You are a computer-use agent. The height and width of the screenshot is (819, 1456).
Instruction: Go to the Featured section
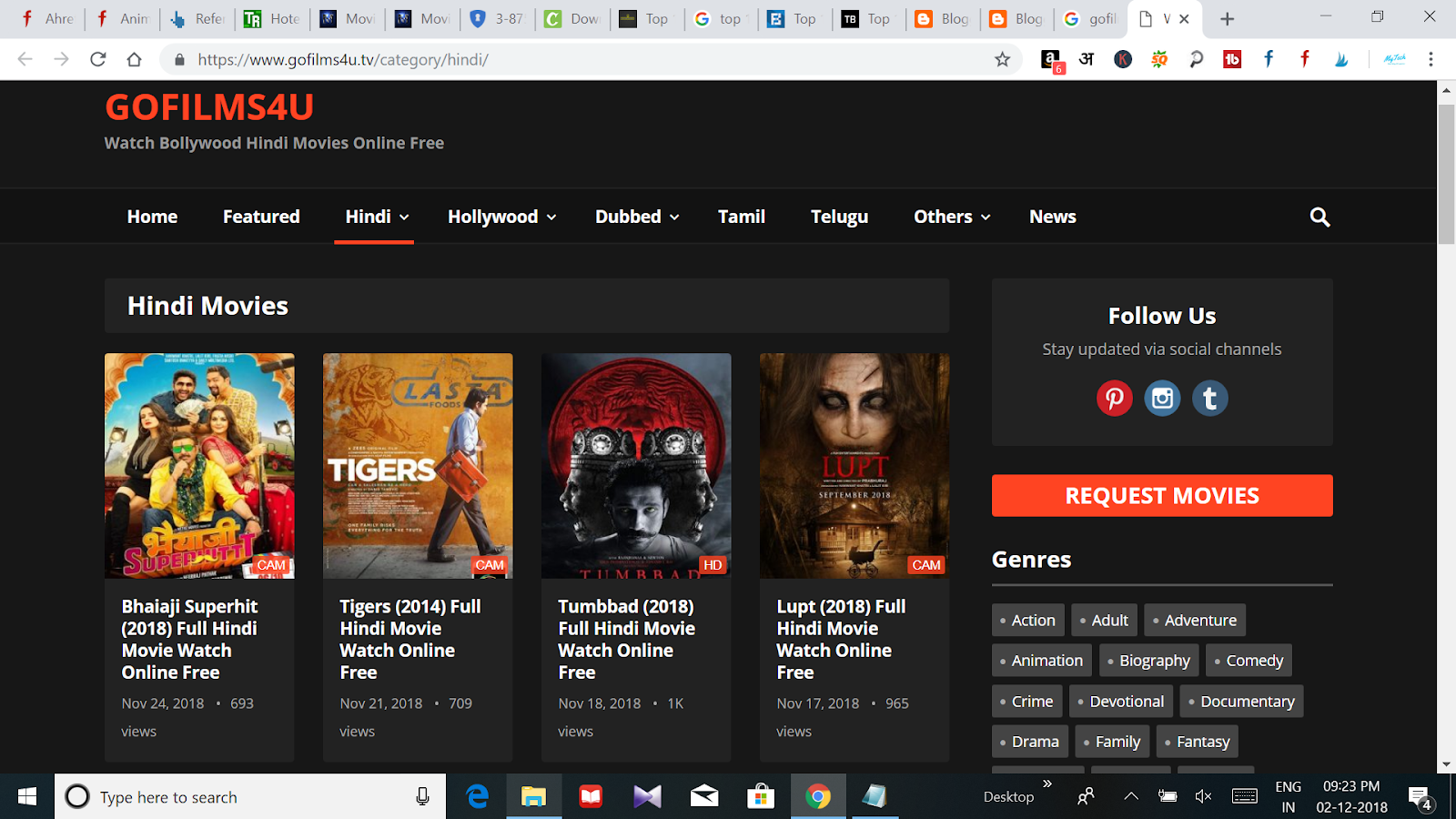261,217
